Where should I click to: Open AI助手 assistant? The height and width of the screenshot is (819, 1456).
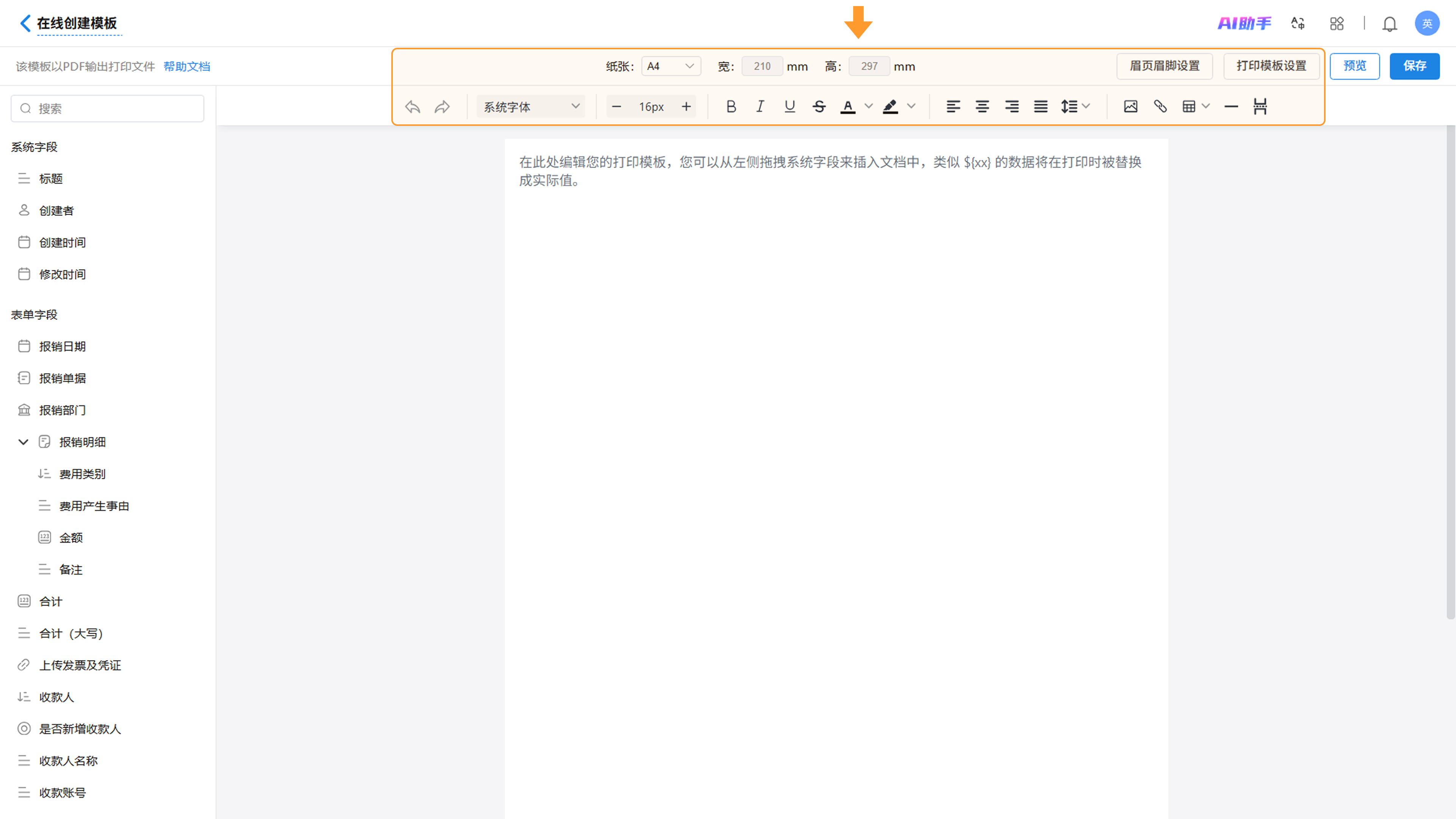coord(1244,23)
